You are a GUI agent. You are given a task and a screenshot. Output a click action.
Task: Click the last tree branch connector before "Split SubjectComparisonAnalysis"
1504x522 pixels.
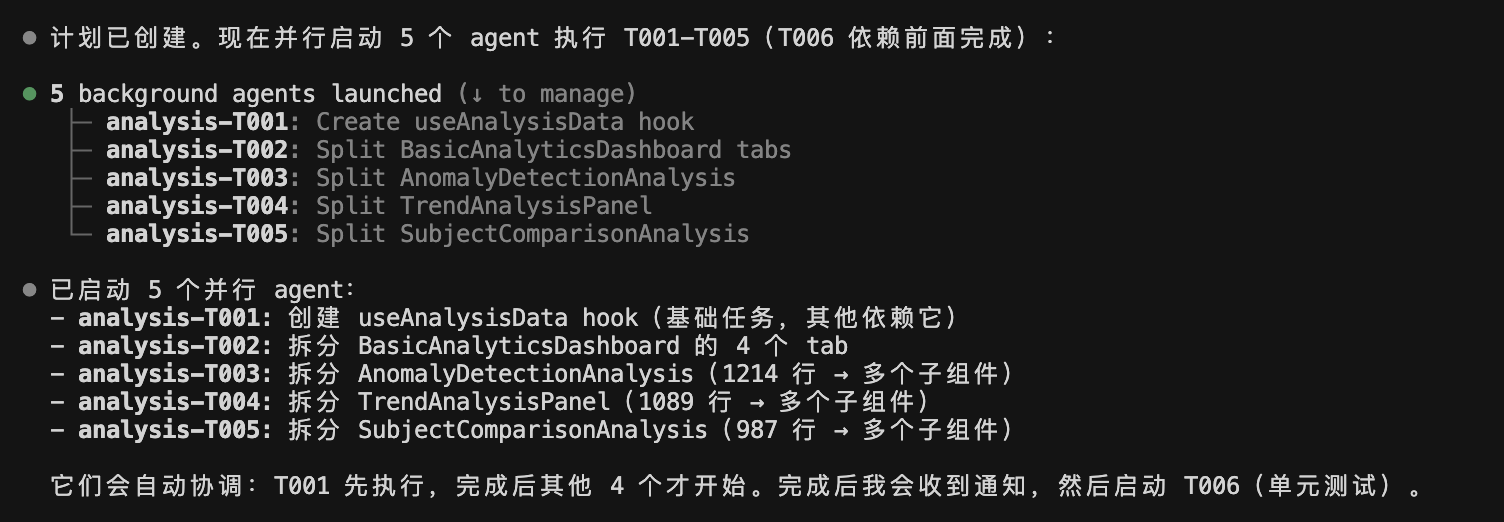[83, 234]
